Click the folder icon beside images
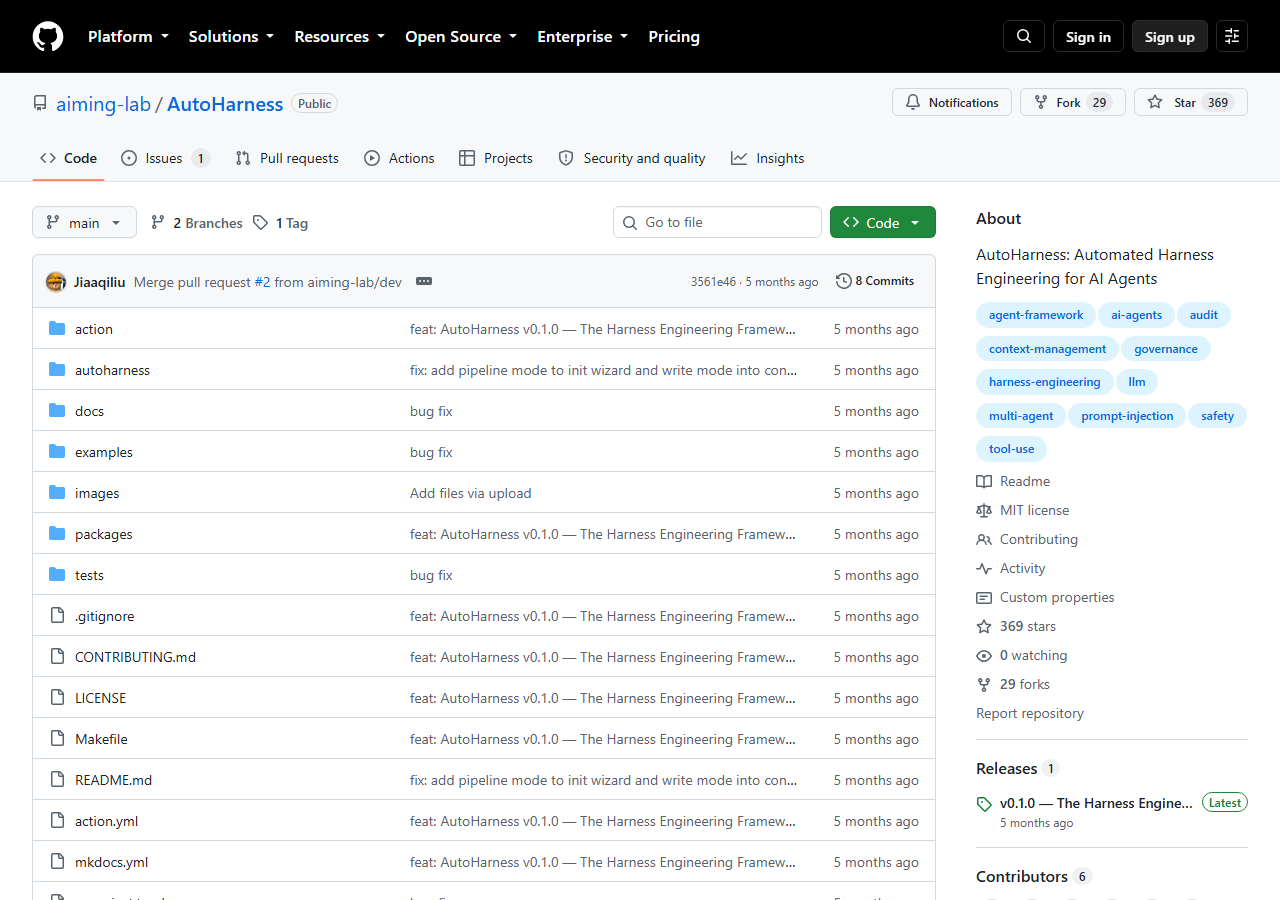 [57, 493]
